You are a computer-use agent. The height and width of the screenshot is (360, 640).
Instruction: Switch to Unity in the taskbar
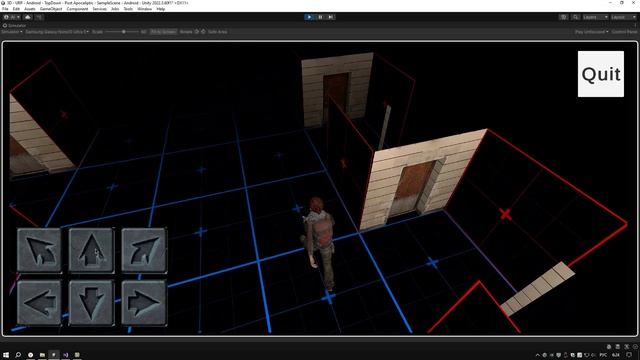(x=53, y=355)
